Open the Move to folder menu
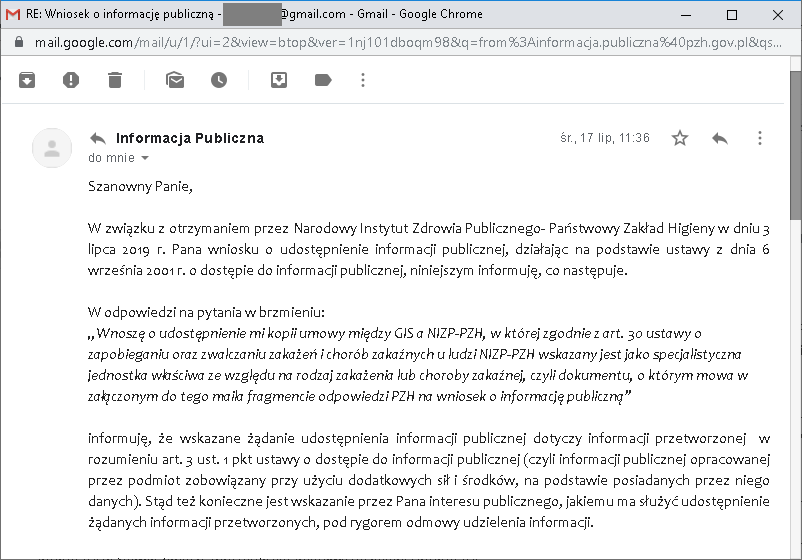 tap(279, 80)
